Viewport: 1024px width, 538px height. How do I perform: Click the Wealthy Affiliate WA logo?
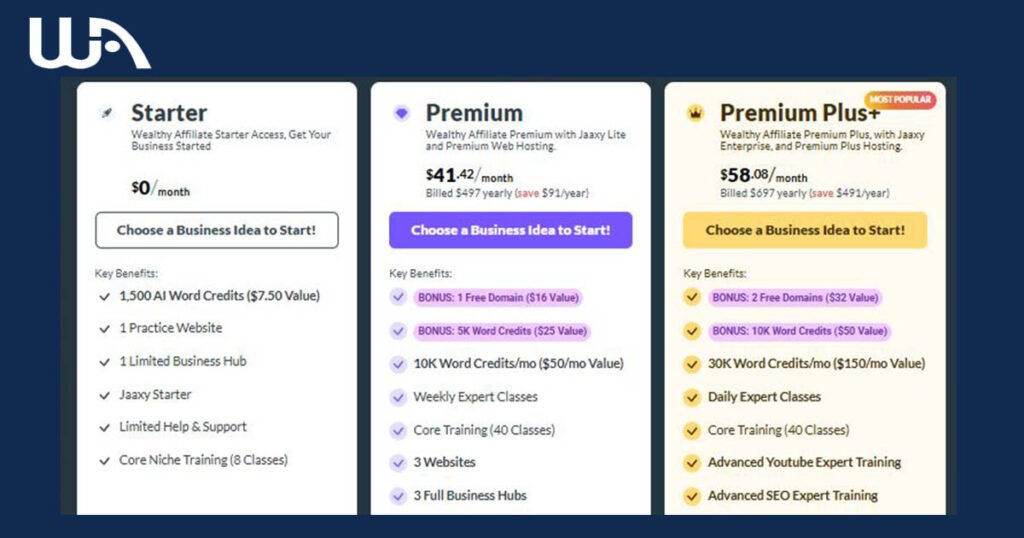[90, 43]
